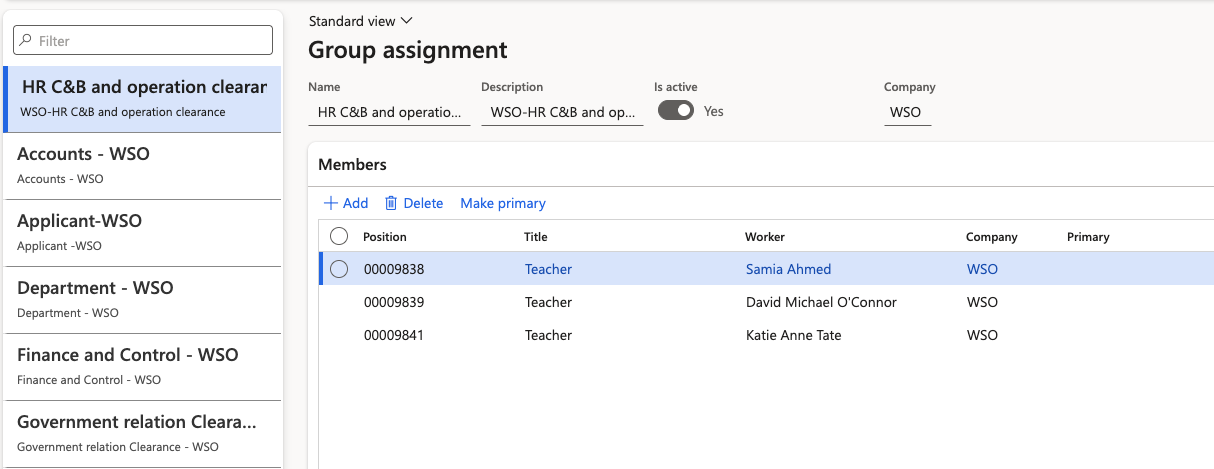
Task: Click WSO company in David Michael O'Connor row
Action: click(982, 302)
